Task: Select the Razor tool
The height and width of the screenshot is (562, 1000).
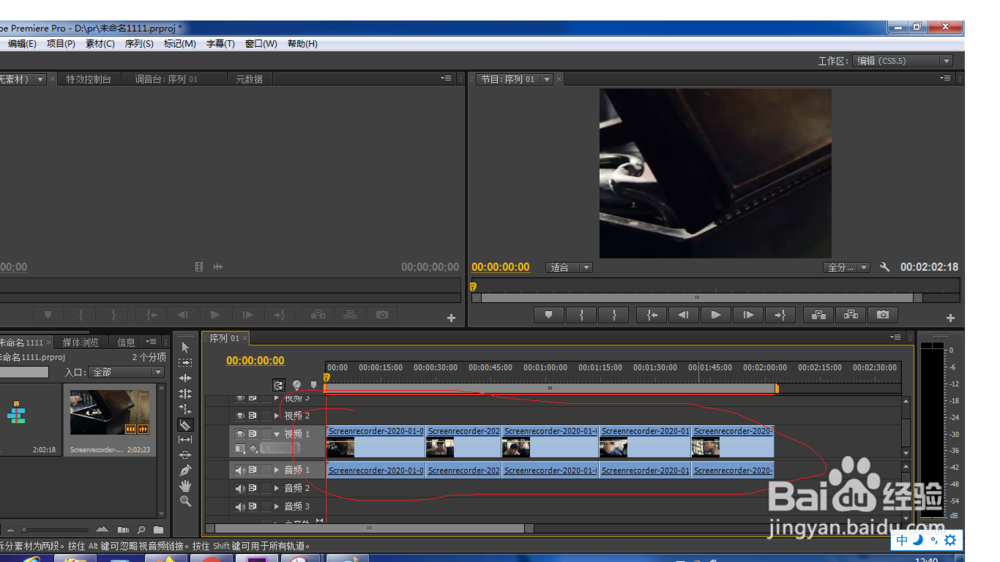Action: (x=185, y=425)
